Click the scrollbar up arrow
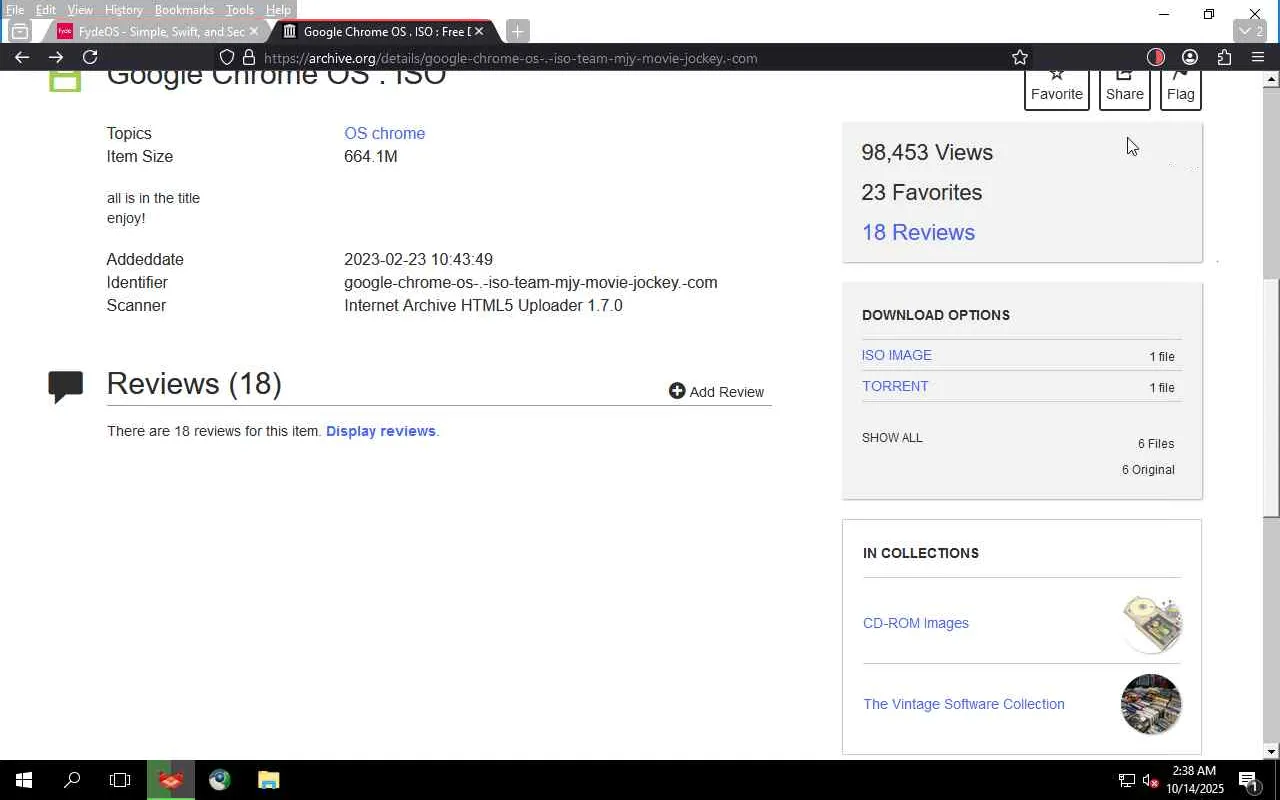 pos(1271,78)
